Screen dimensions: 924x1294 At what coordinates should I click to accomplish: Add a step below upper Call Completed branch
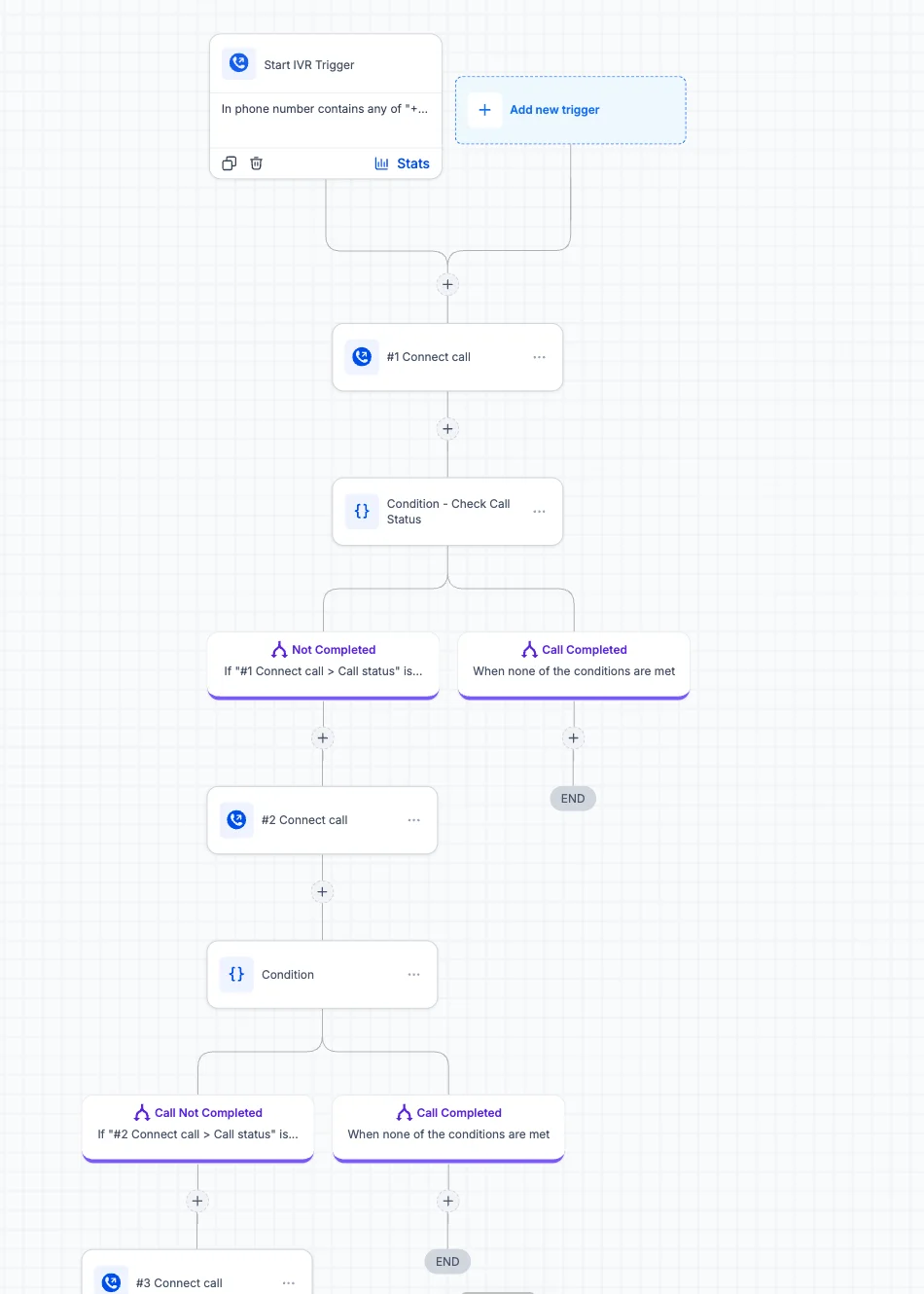click(574, 737)
